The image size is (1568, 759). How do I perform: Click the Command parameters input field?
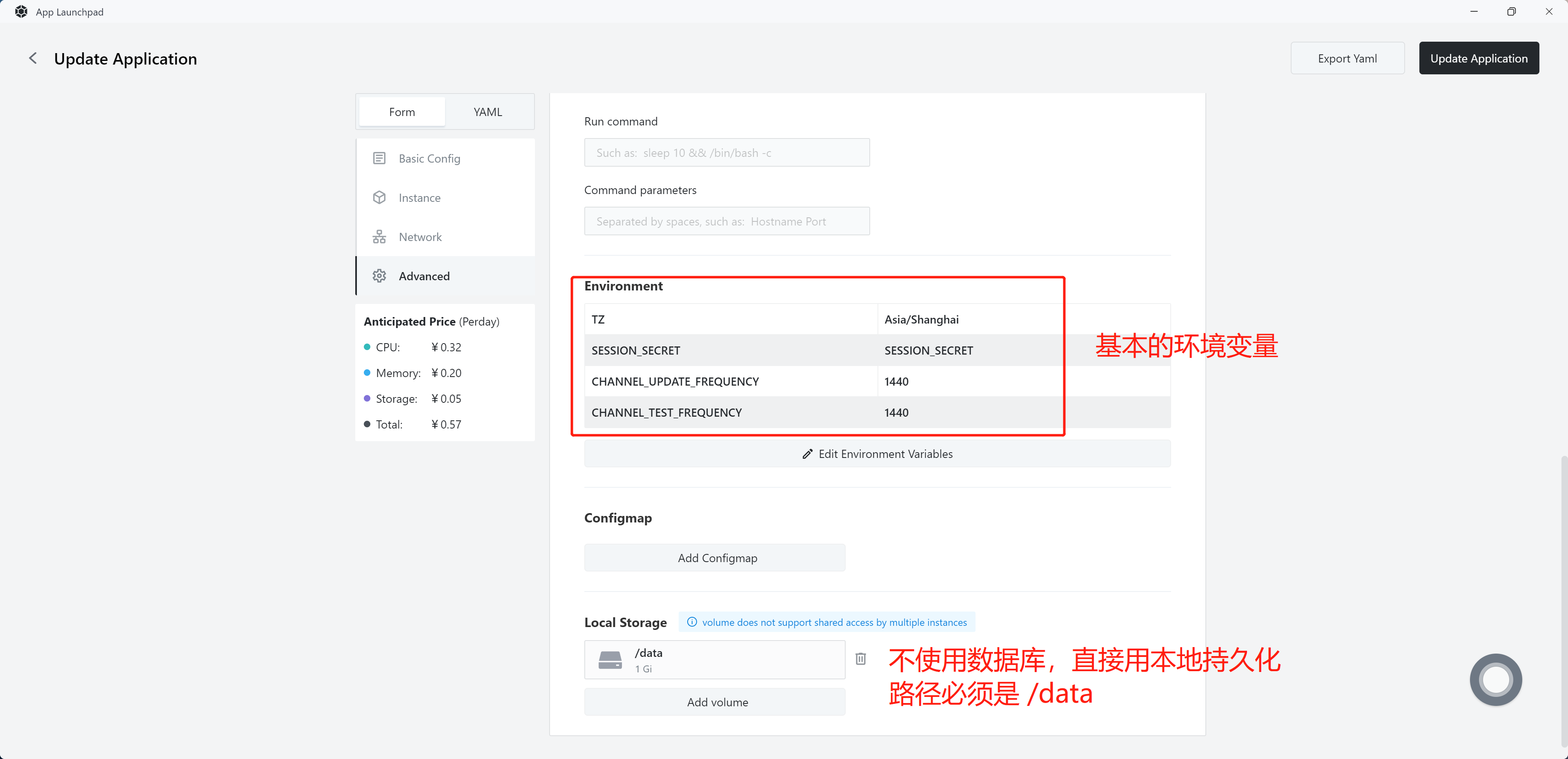coord(727,222)
